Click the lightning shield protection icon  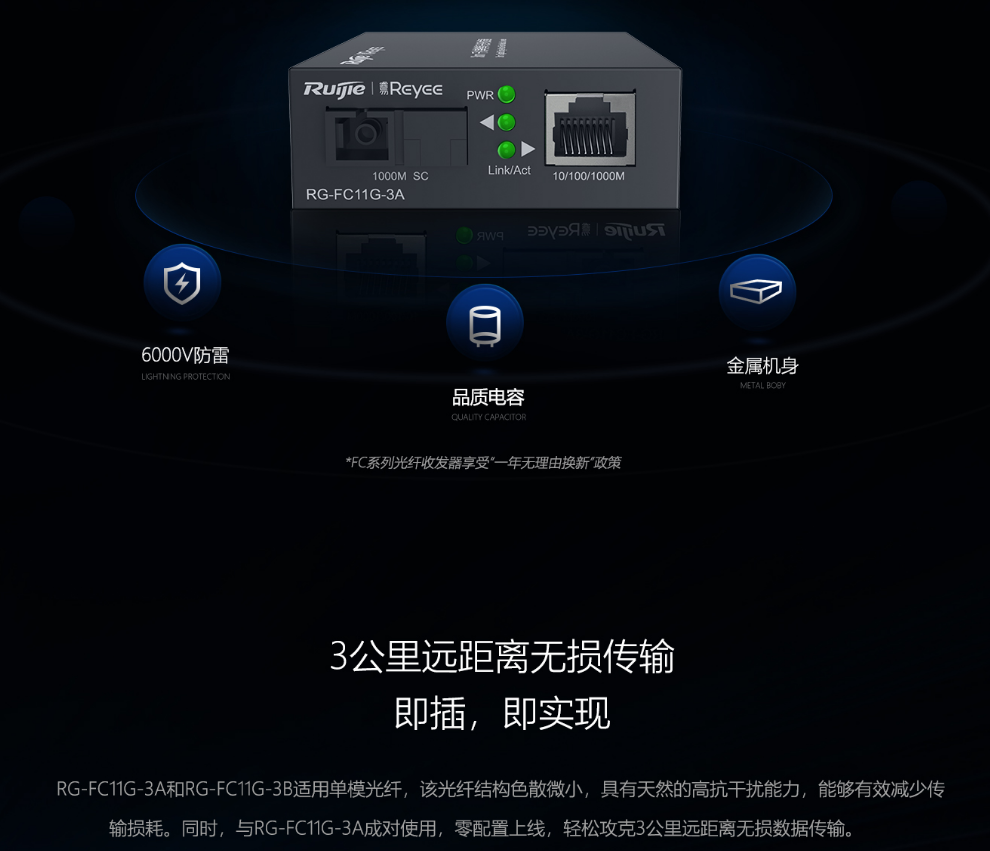coord(182,282)
